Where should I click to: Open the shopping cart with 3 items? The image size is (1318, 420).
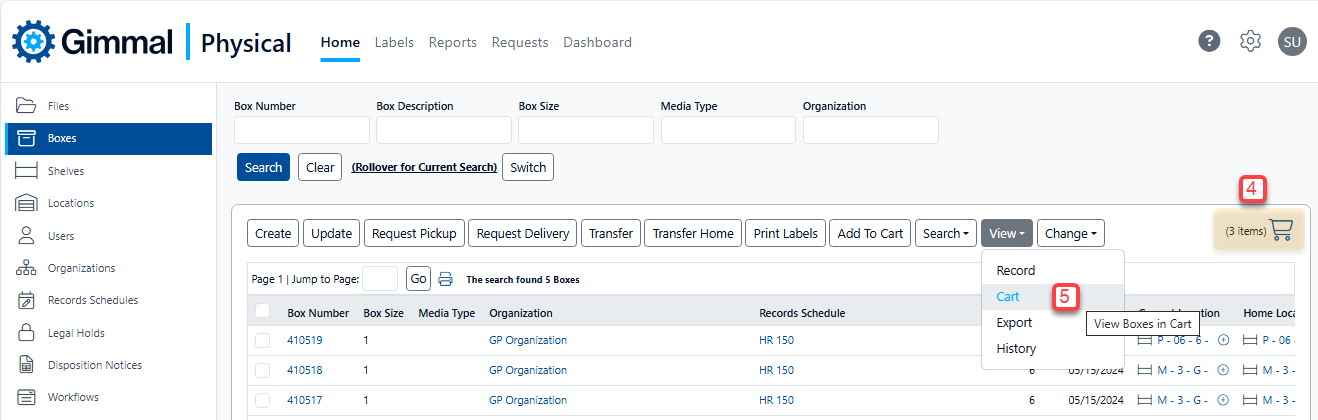[1260, 231]
